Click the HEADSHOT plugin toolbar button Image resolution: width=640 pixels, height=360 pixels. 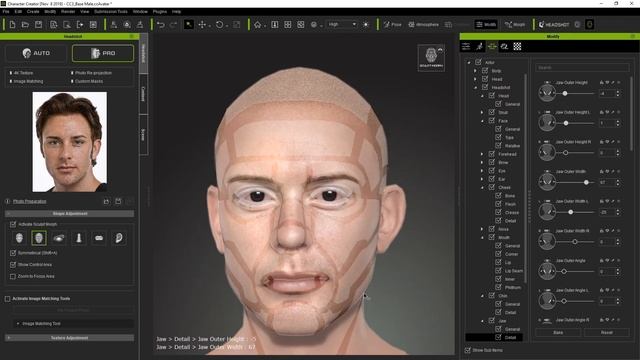pos(554,25)
